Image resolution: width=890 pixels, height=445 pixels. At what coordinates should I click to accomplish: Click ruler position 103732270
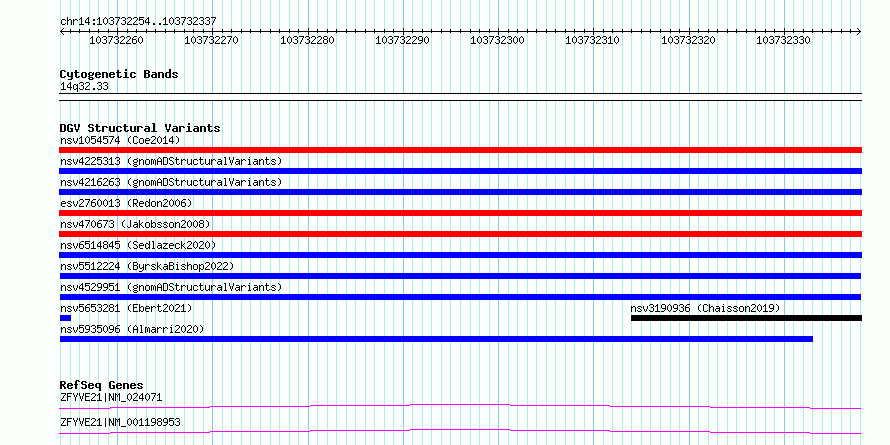212,41
